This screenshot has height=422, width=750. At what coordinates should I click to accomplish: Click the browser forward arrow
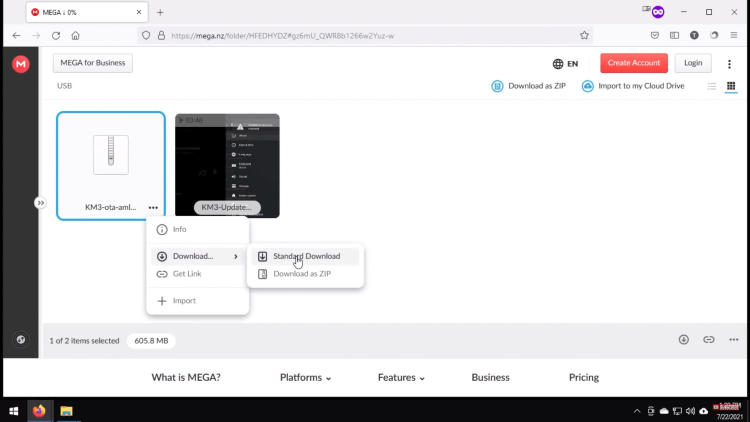click(x=36, y=35)
